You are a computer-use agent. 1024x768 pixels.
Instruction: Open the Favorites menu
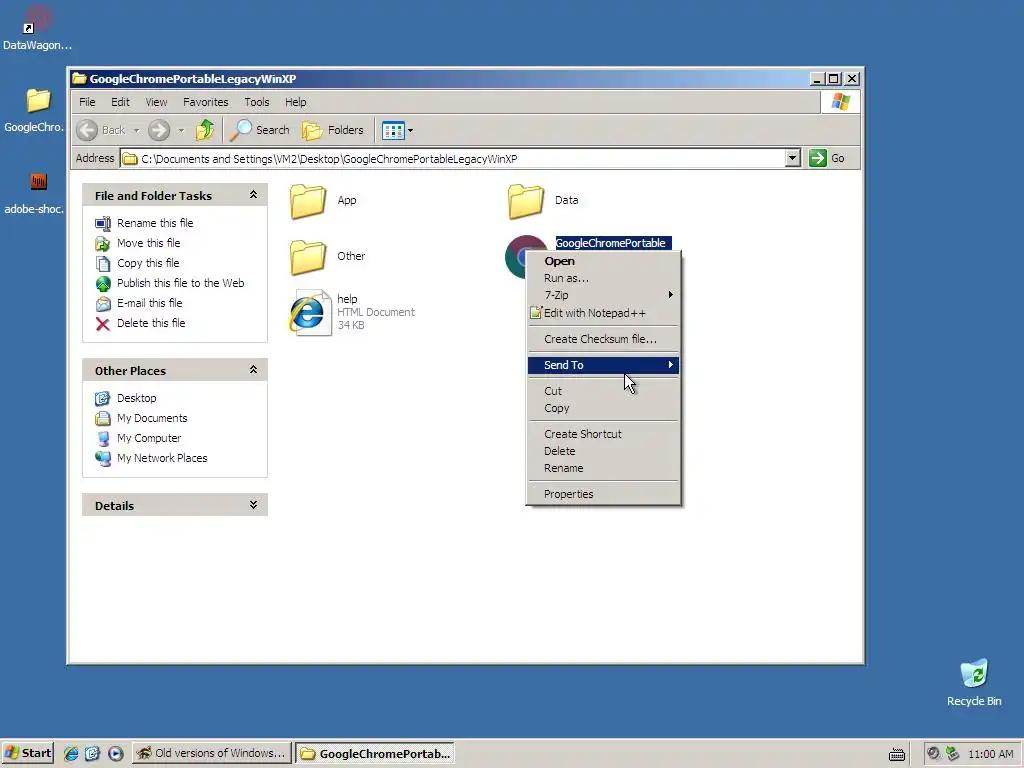coord(206,102)
